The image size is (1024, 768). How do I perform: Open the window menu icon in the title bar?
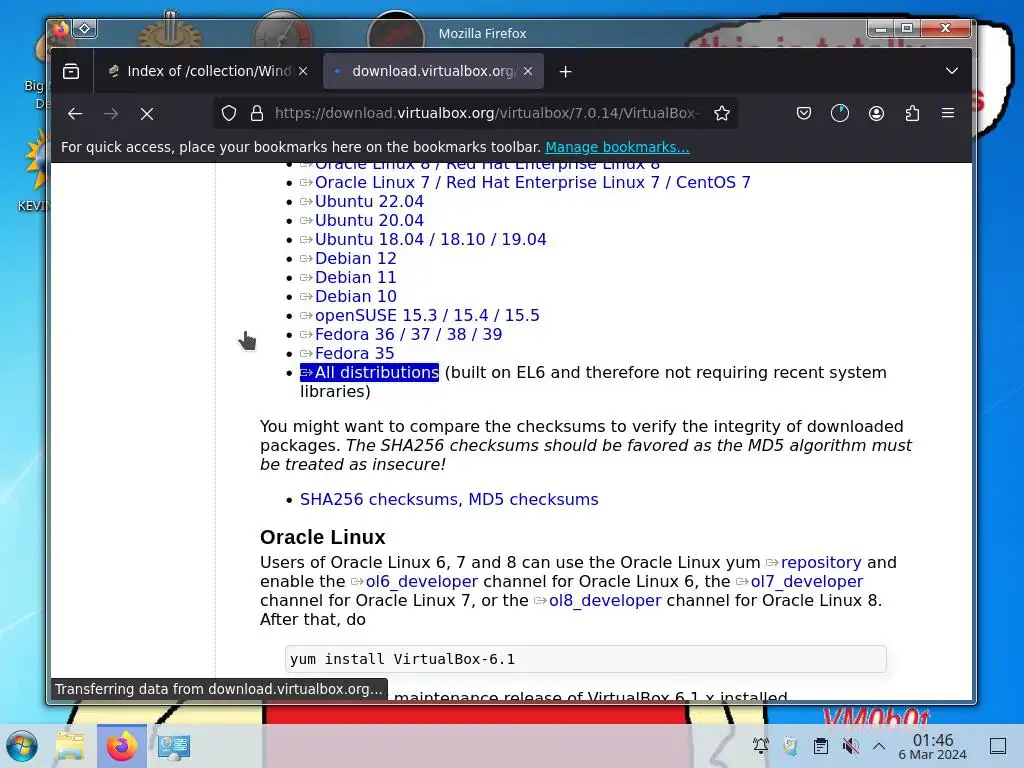pos(61,29)
